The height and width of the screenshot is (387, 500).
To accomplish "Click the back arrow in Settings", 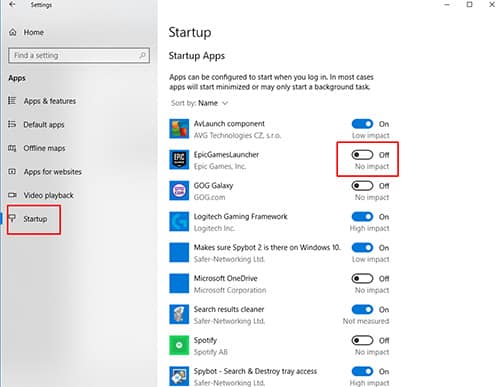I will click(13, 4).
